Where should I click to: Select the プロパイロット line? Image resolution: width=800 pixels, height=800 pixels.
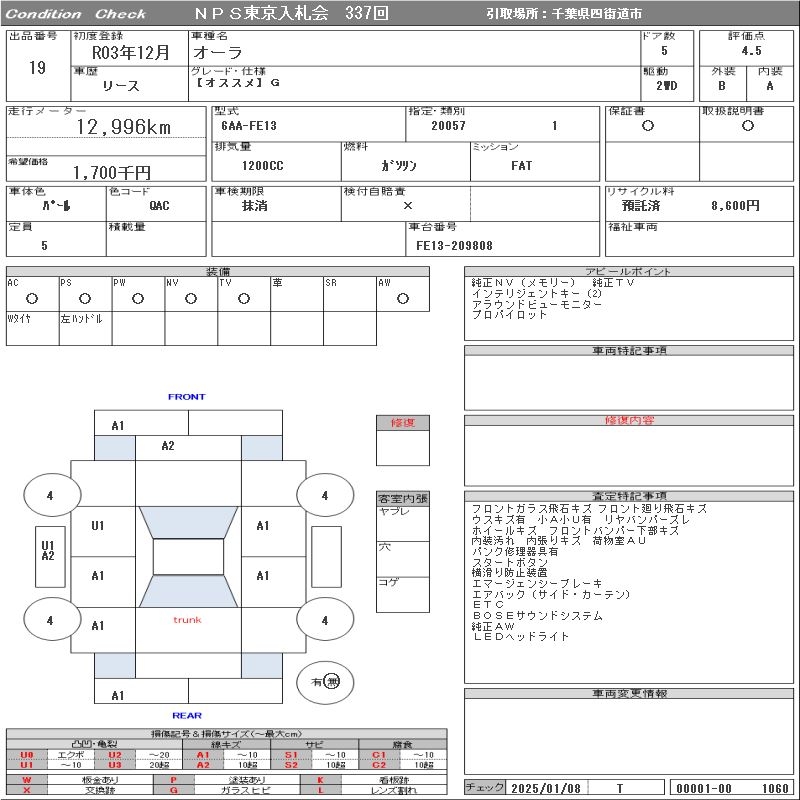click(x=509, y=315)
